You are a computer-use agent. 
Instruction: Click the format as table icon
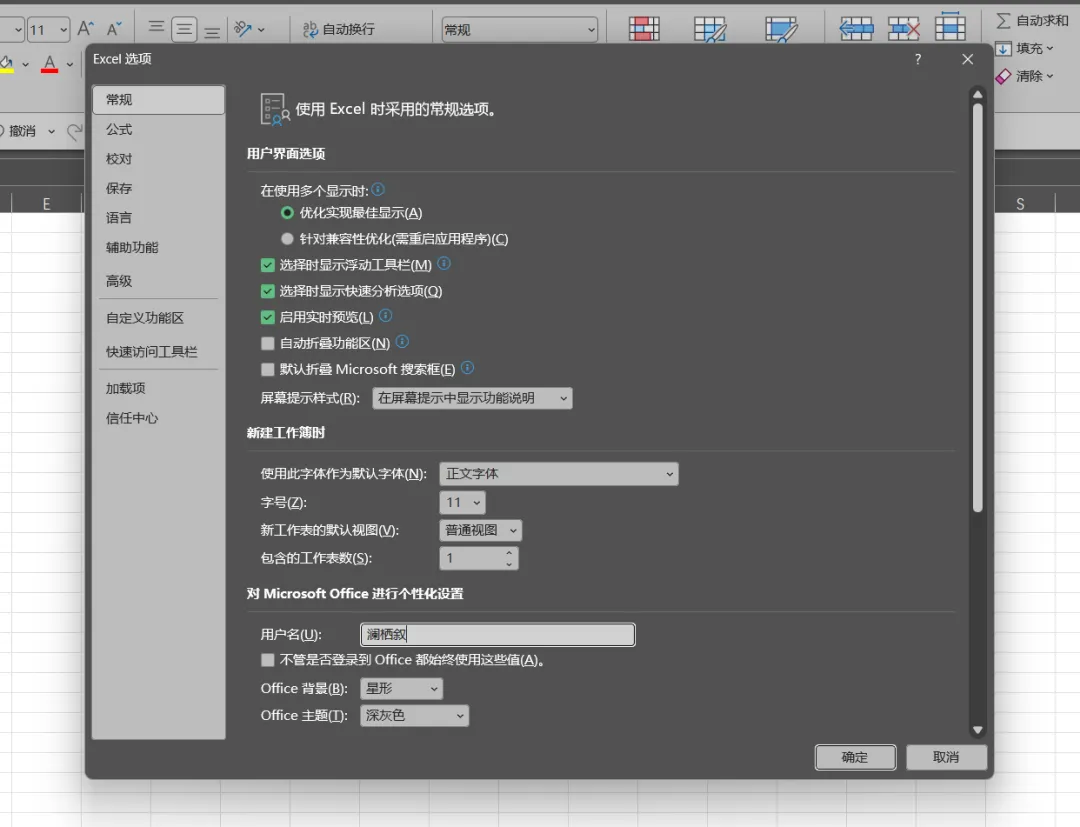coord(710,29)
